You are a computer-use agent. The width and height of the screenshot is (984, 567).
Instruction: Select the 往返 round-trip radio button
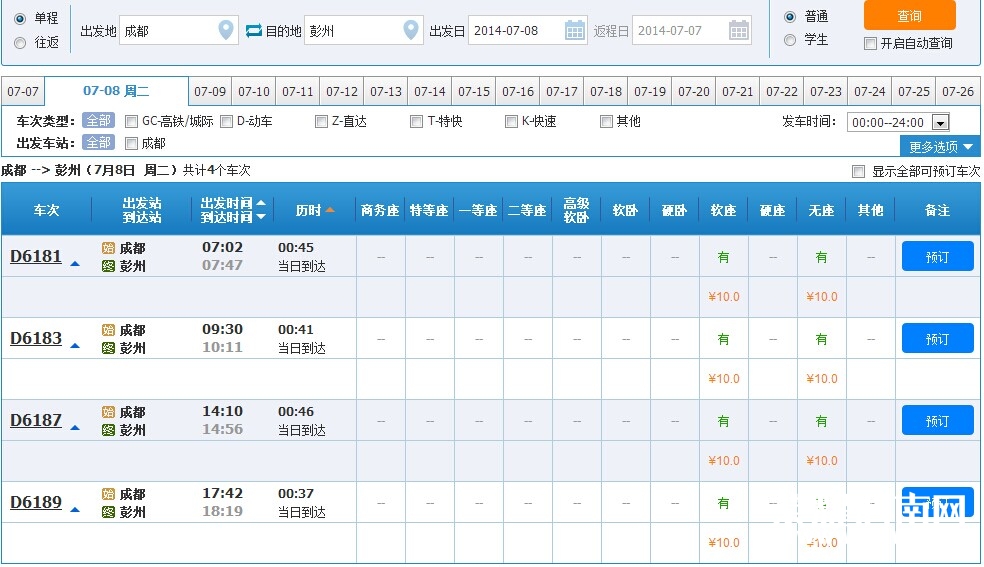[x=20, y=43]
